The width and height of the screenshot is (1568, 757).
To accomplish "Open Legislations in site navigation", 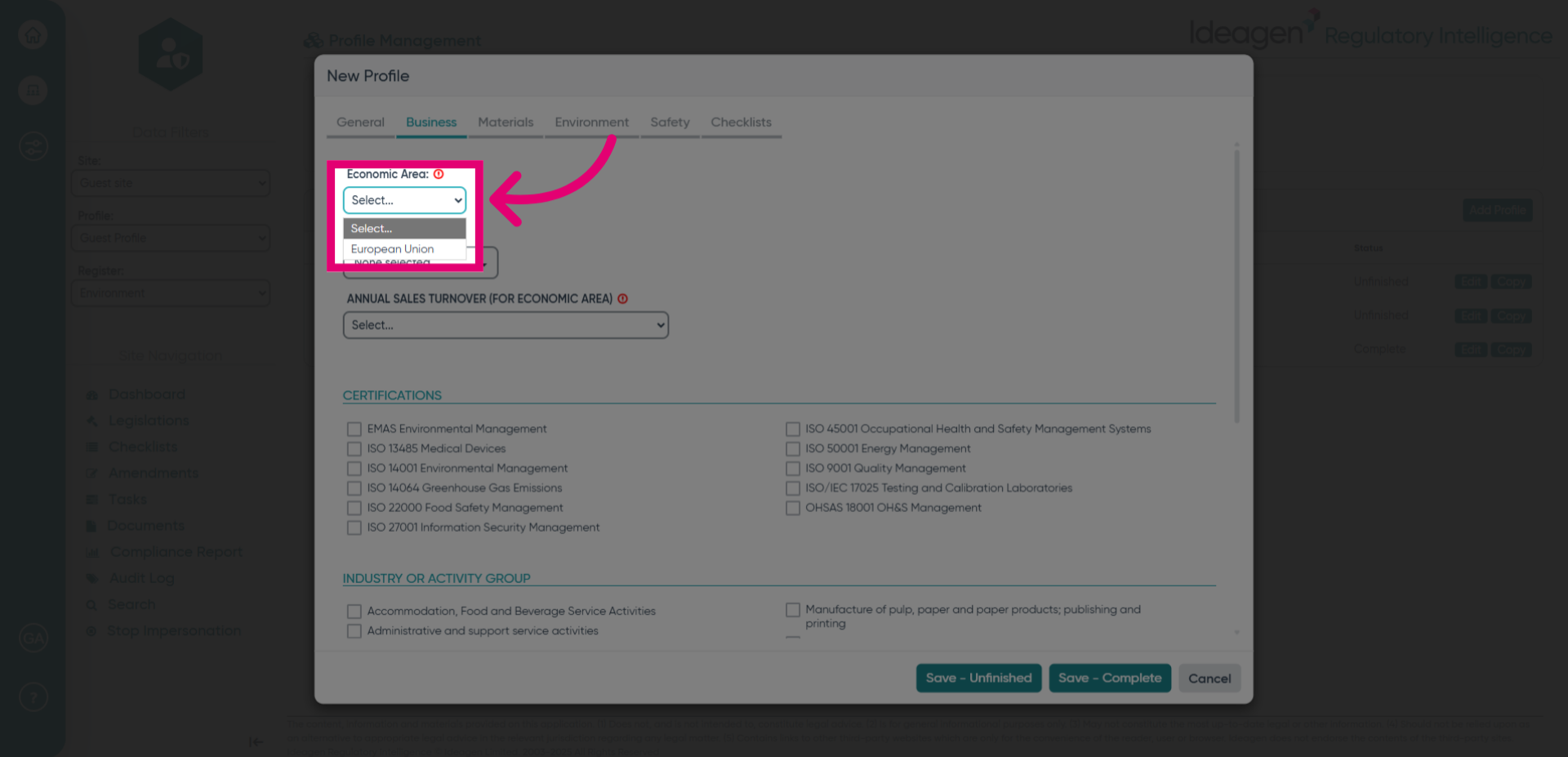I will (149, 421).
